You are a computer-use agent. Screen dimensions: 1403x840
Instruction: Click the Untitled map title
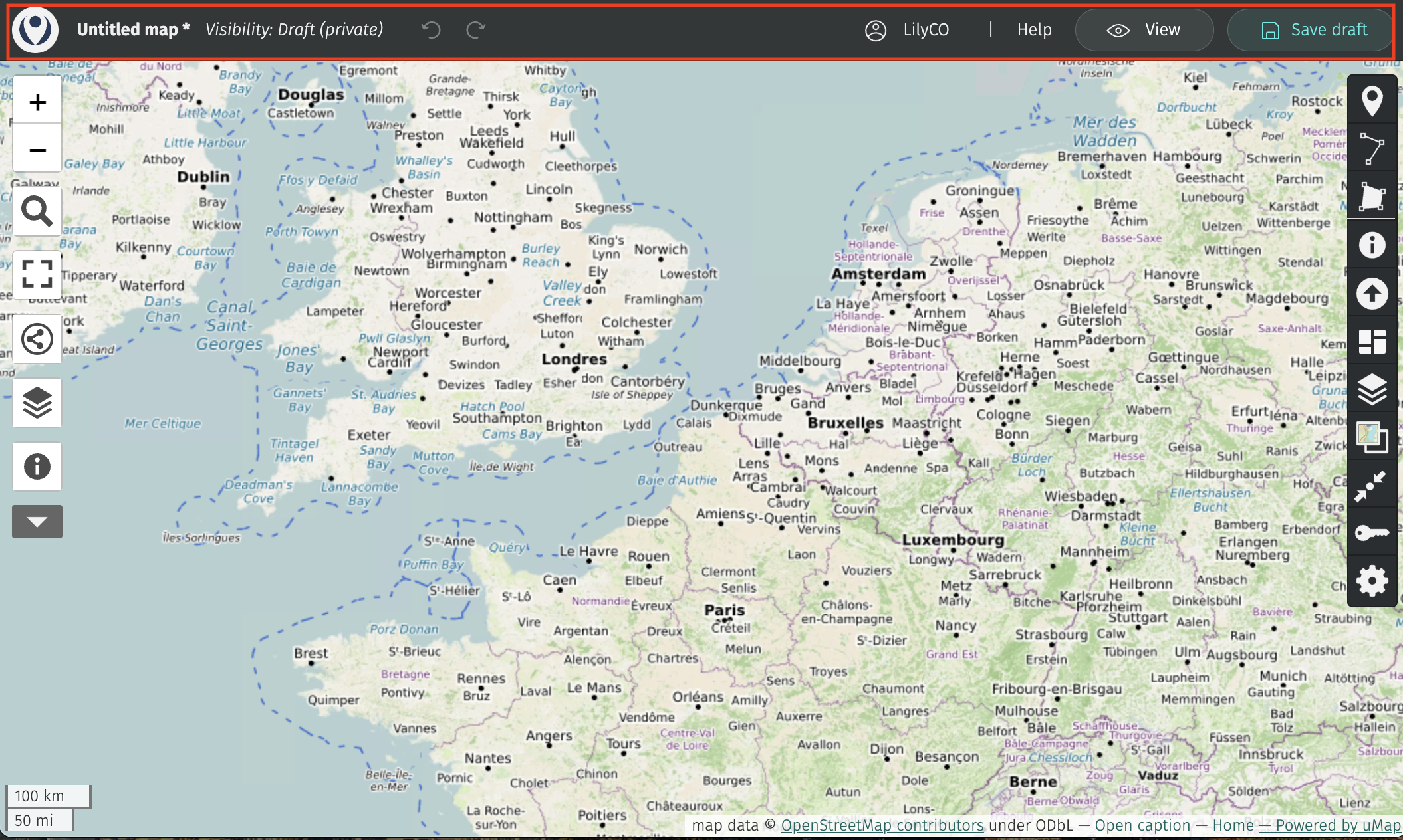[133, 30]
